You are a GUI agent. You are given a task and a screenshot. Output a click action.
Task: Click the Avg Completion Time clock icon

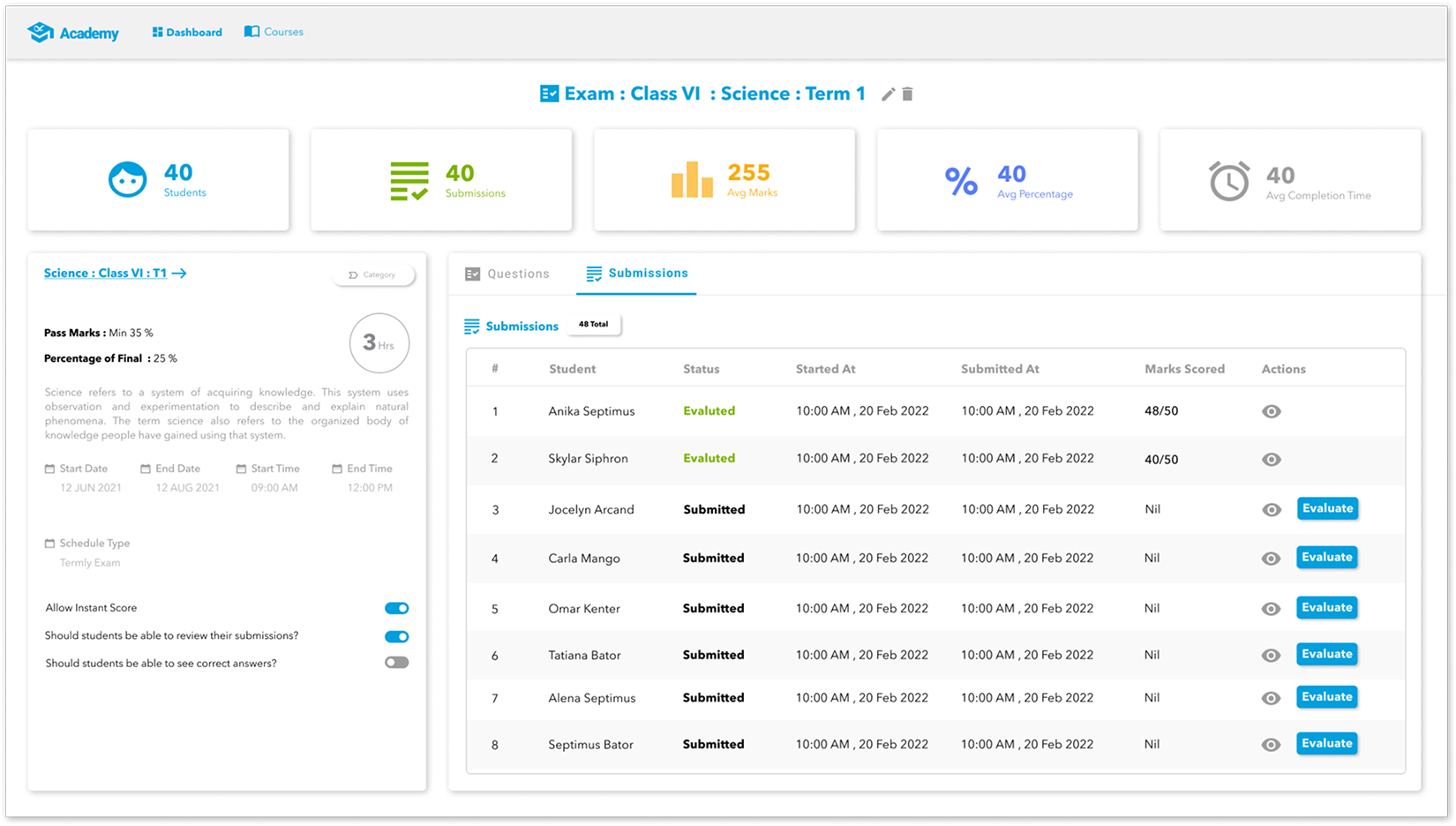1228,181
